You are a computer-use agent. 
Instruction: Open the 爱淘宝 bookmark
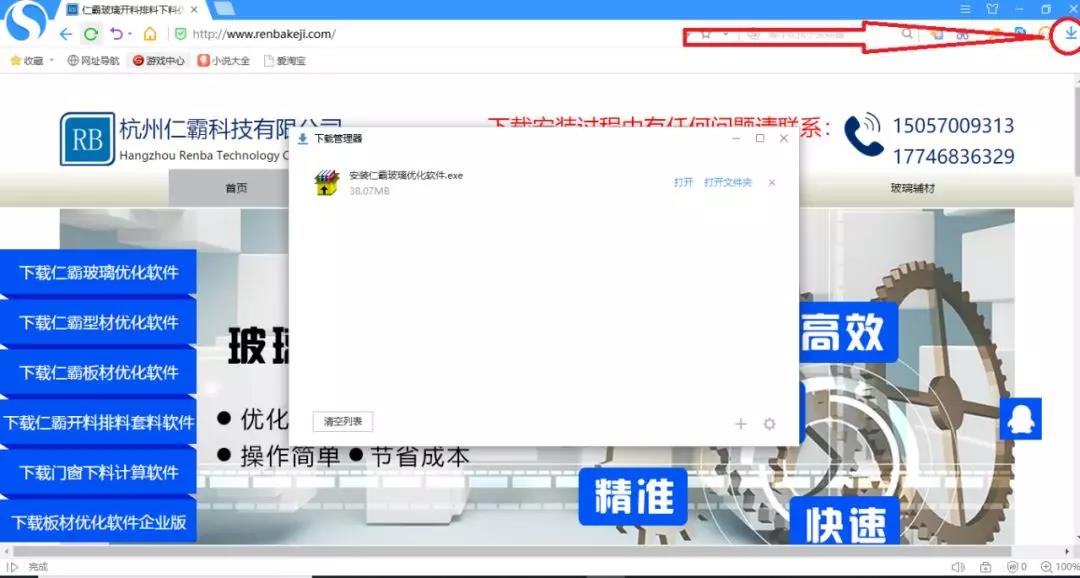pos(284,61)
